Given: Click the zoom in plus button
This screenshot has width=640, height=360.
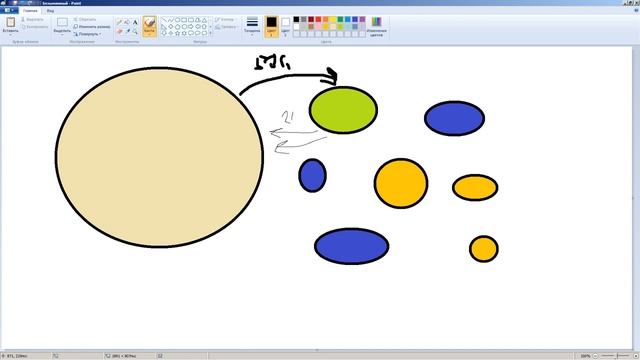Looking at the screenshot, I should pyautogui.click(x=635, y=356).
